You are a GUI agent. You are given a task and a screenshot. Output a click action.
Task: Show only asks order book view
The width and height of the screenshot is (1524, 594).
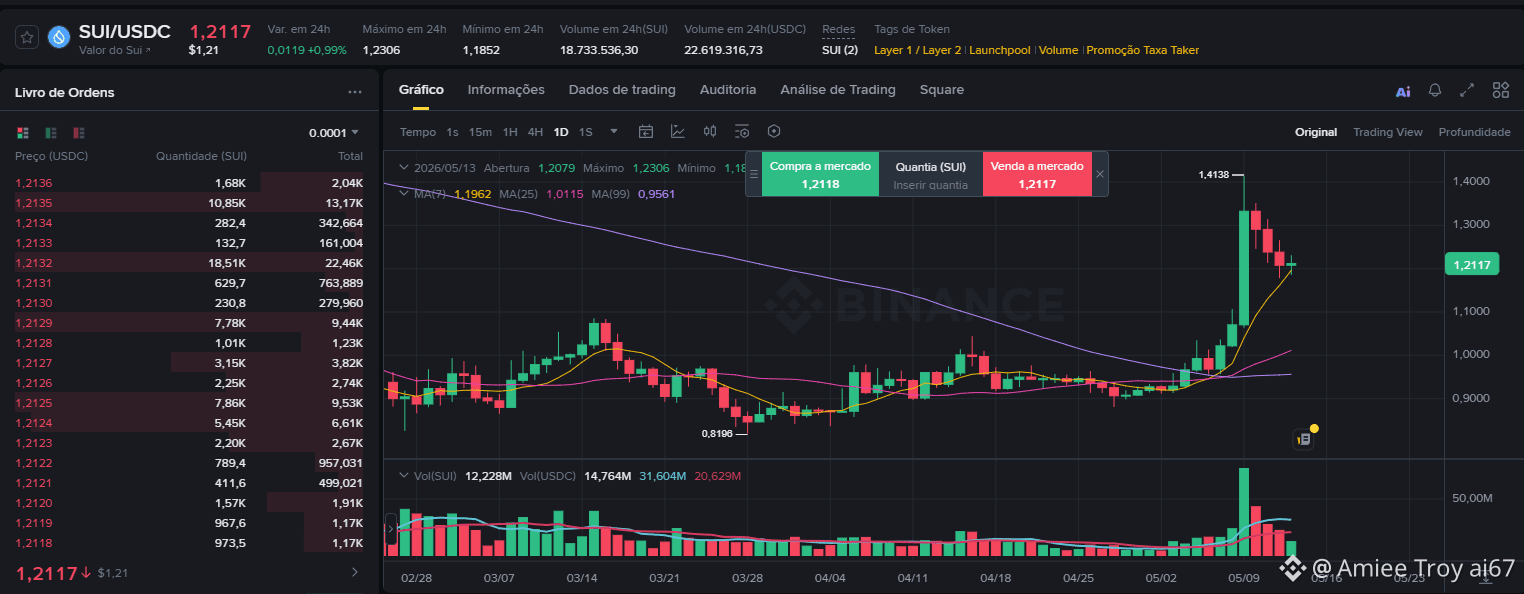coord(79,132)
